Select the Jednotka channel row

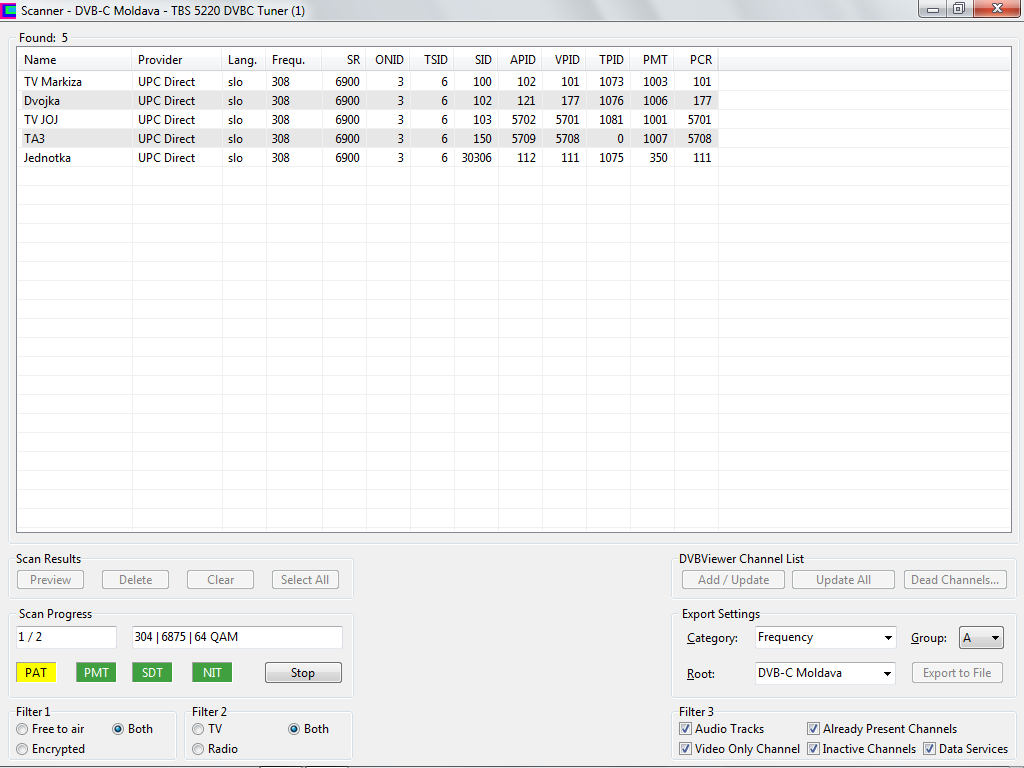pyautogui.click(x=368, y=157)
